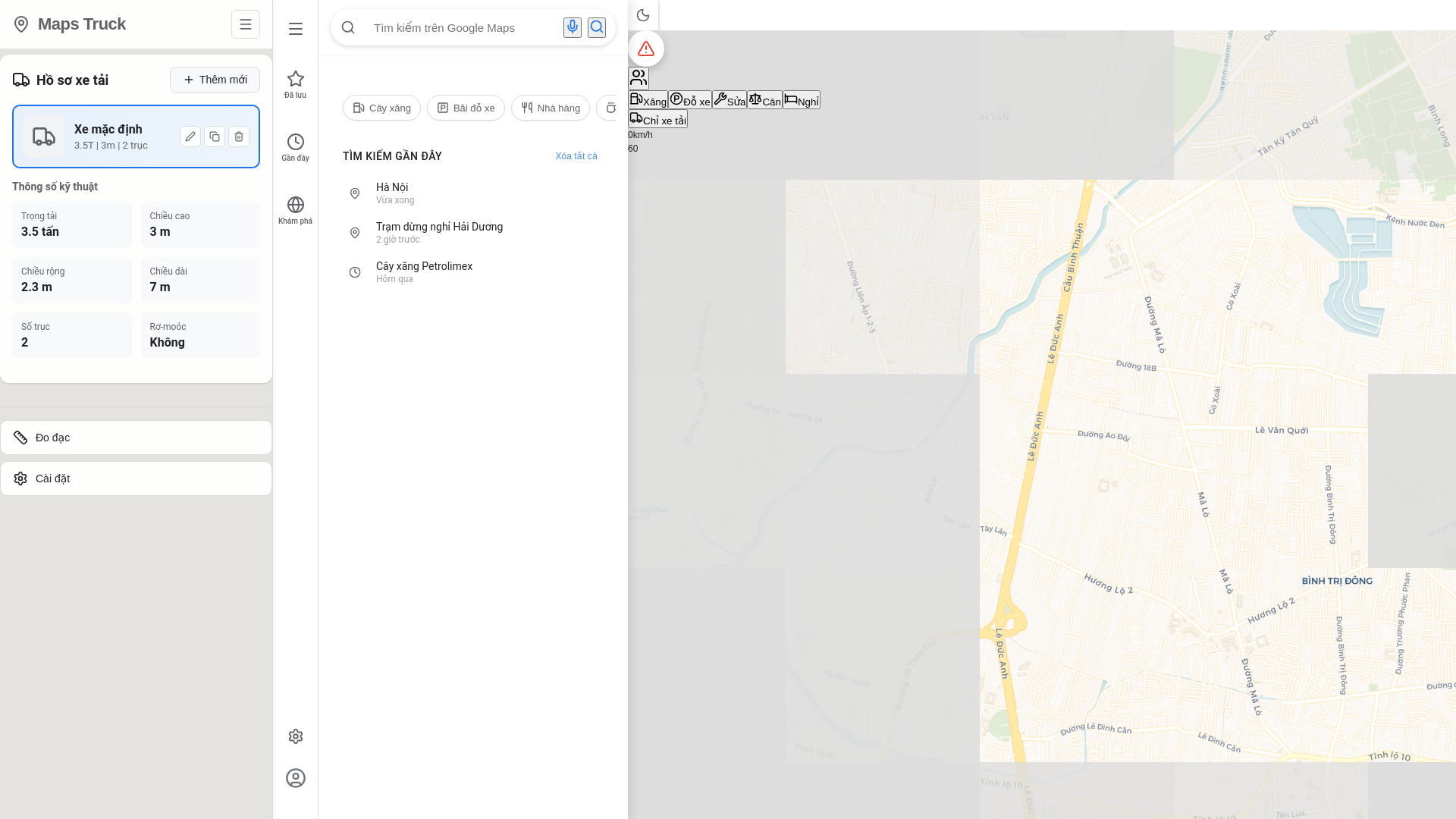
Task: Edit the Xe mặc định profile
Action: coord(190,136)
